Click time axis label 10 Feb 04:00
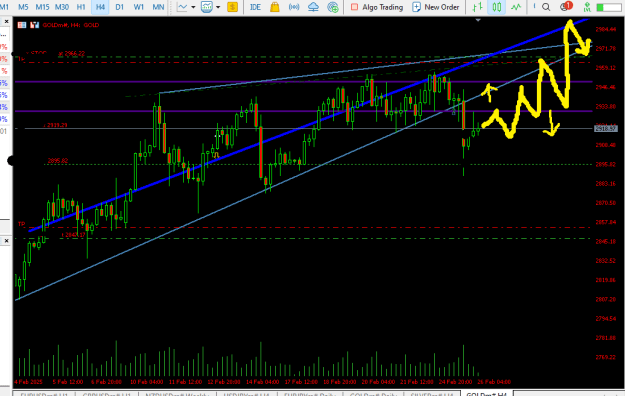The width and height of the screenshot is (625, 396). click(147, 382)
